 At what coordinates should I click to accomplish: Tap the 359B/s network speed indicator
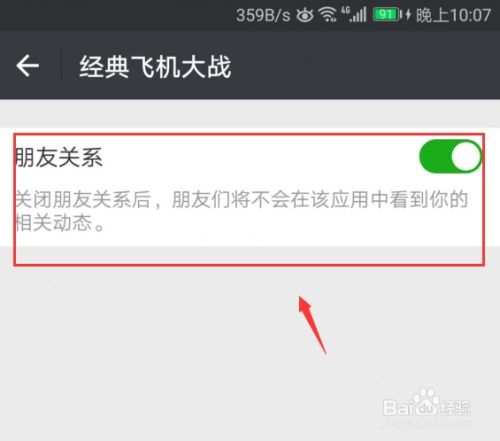[x=263, y=15]
